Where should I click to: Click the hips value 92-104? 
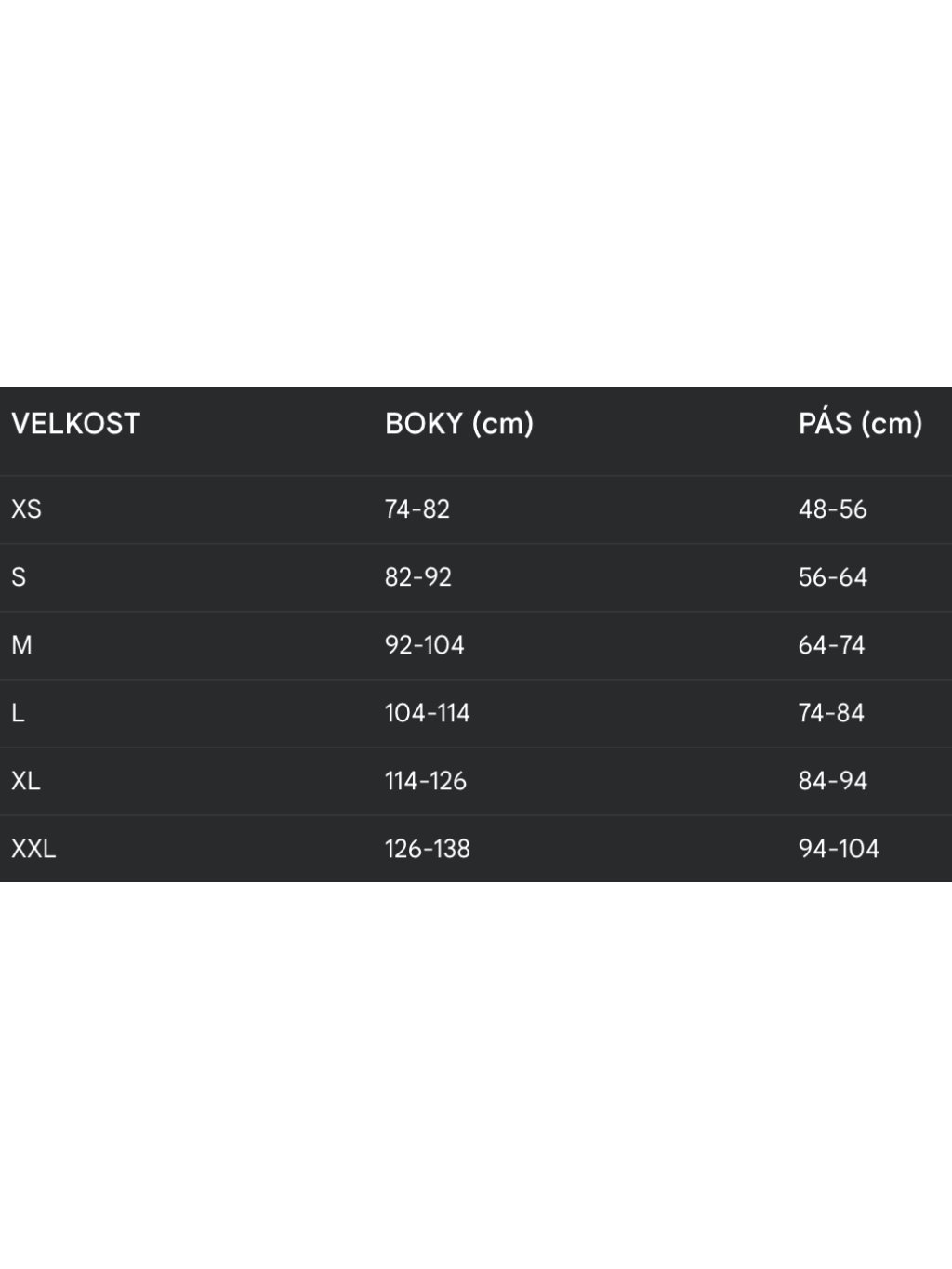click(x=424, y=645)
